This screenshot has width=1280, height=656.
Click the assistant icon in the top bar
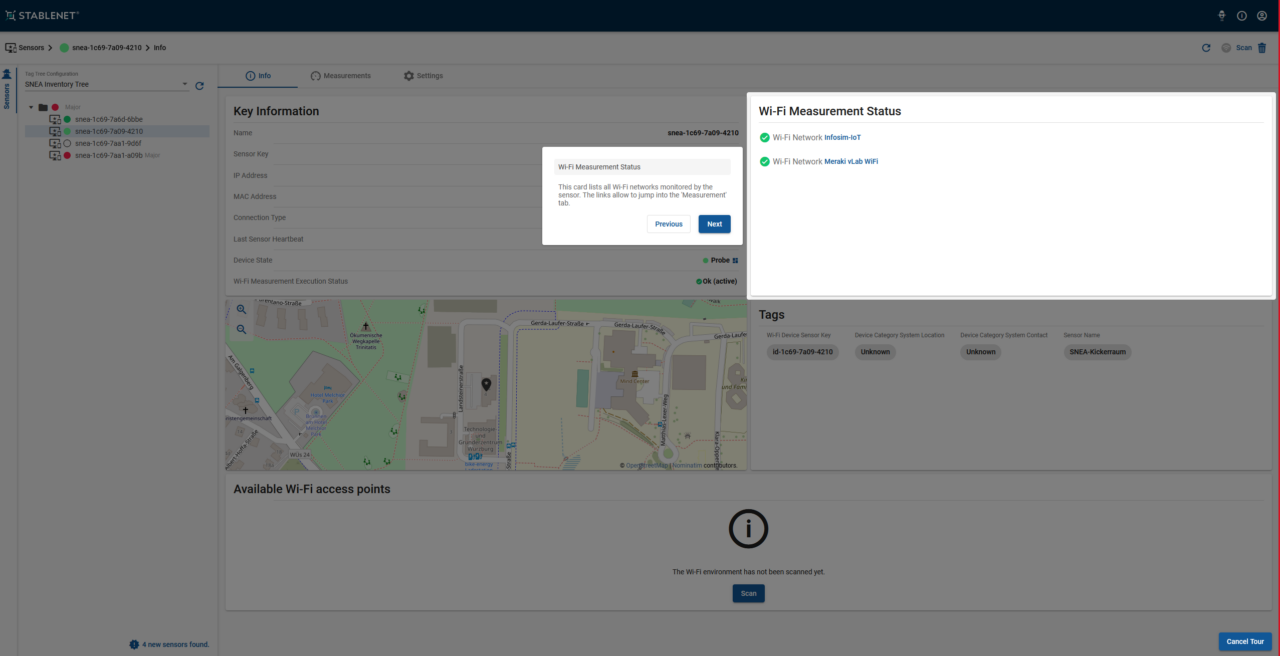tap(1221, 16)
